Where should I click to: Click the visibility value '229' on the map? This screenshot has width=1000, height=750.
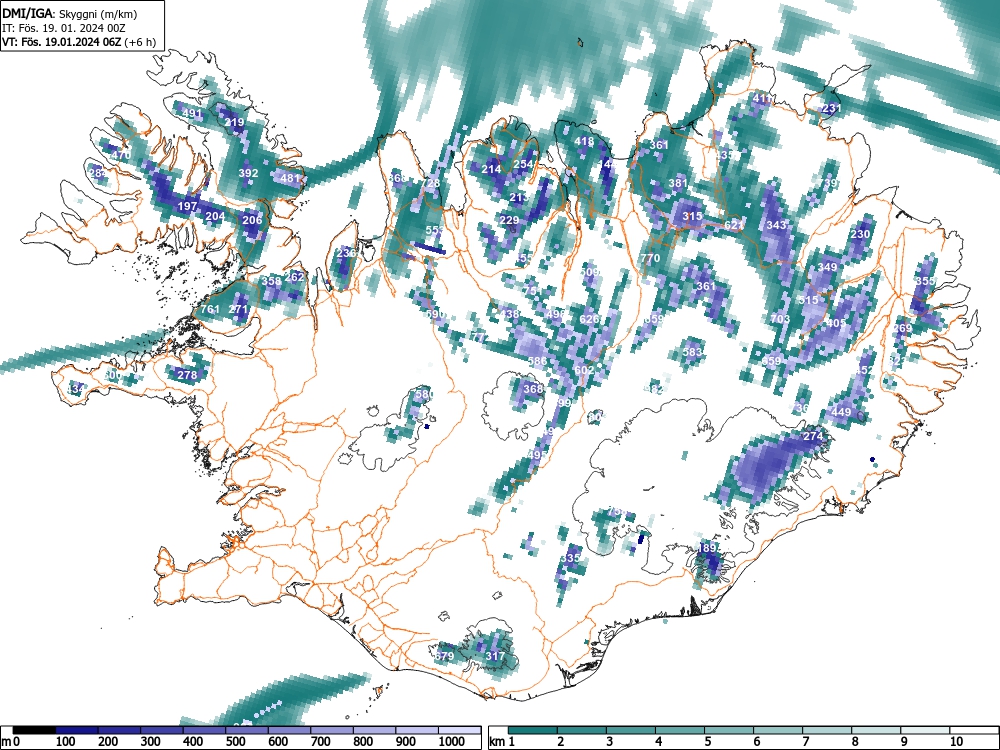509,221
